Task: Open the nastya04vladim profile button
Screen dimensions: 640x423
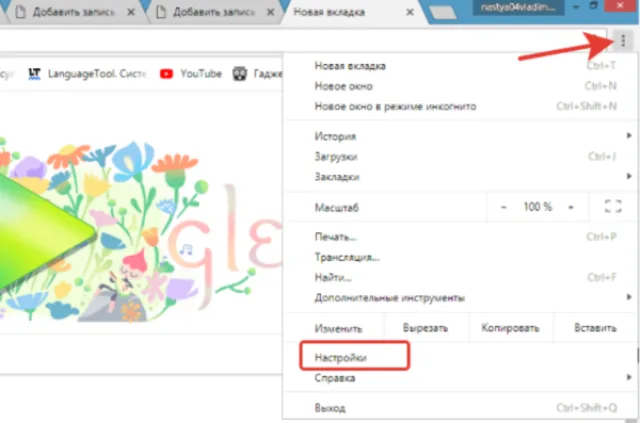Action: [x=518, y=7]
